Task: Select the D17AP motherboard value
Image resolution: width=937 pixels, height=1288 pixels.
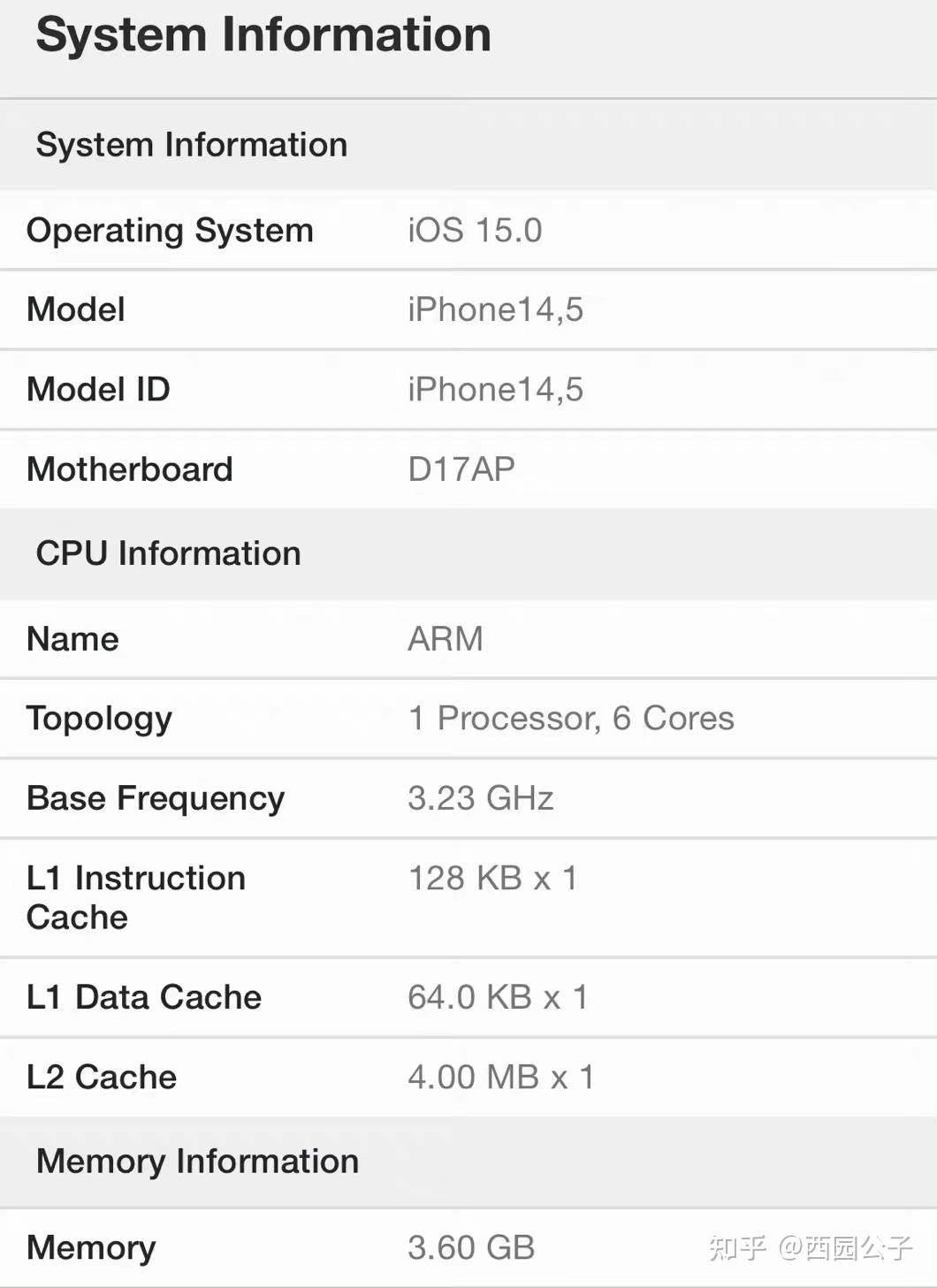Action: pyautogui.click(x=461, y=469)
